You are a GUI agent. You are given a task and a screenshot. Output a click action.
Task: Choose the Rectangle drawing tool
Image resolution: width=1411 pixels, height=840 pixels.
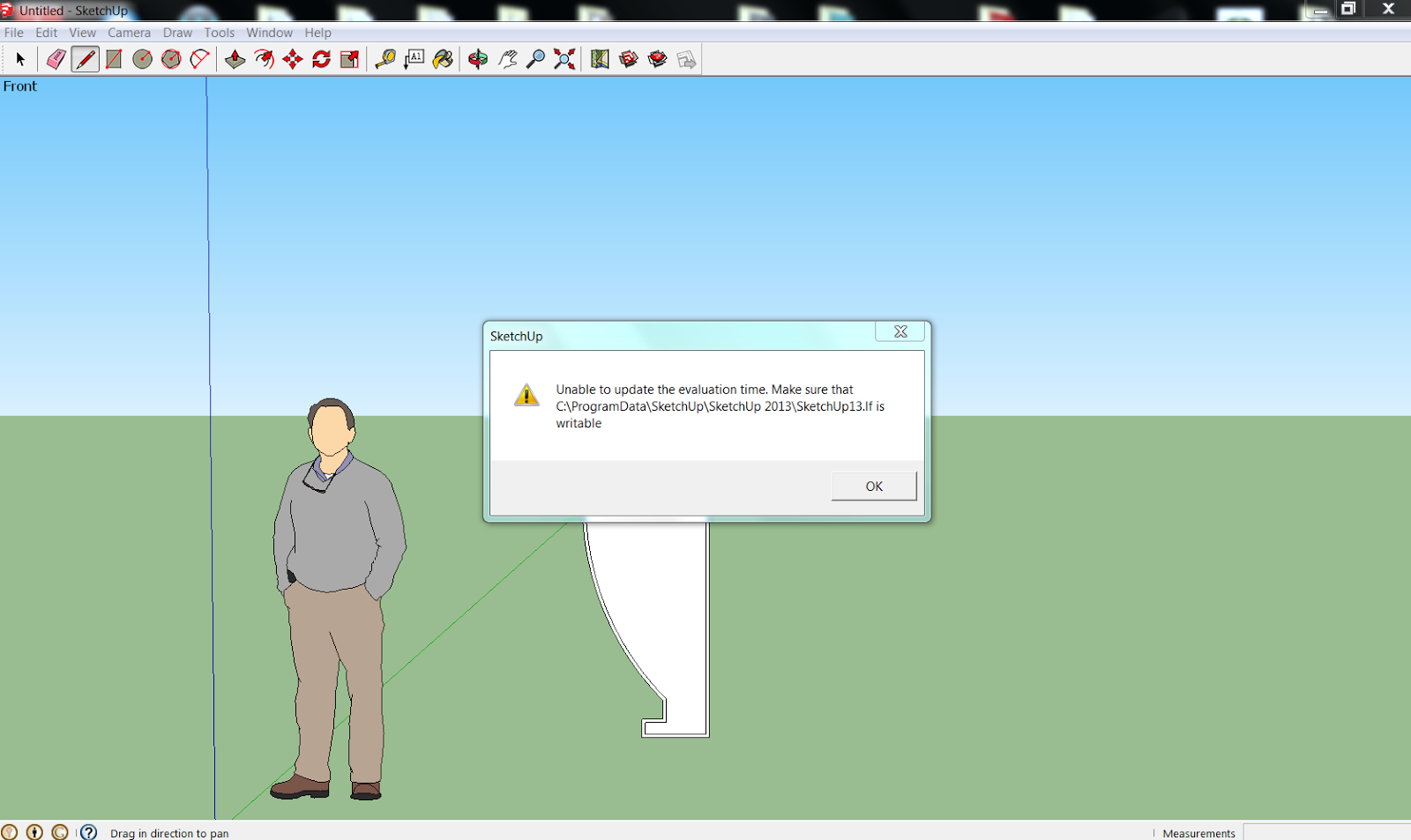(114, 59)
